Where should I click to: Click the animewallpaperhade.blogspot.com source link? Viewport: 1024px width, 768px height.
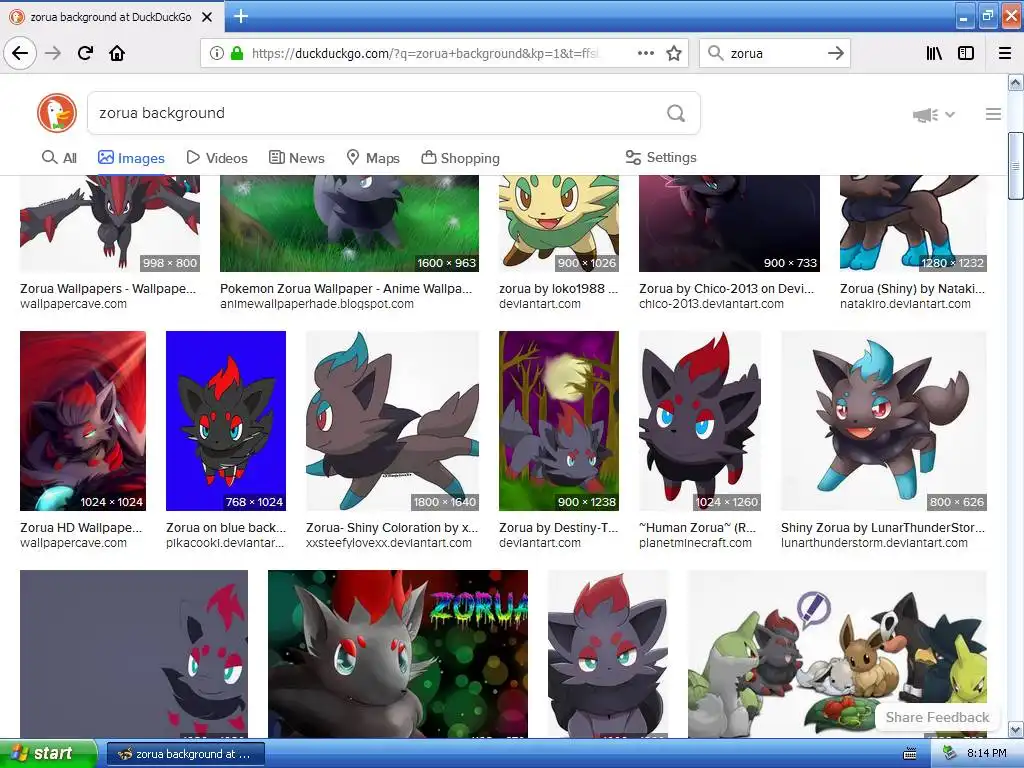click(317, 304)
